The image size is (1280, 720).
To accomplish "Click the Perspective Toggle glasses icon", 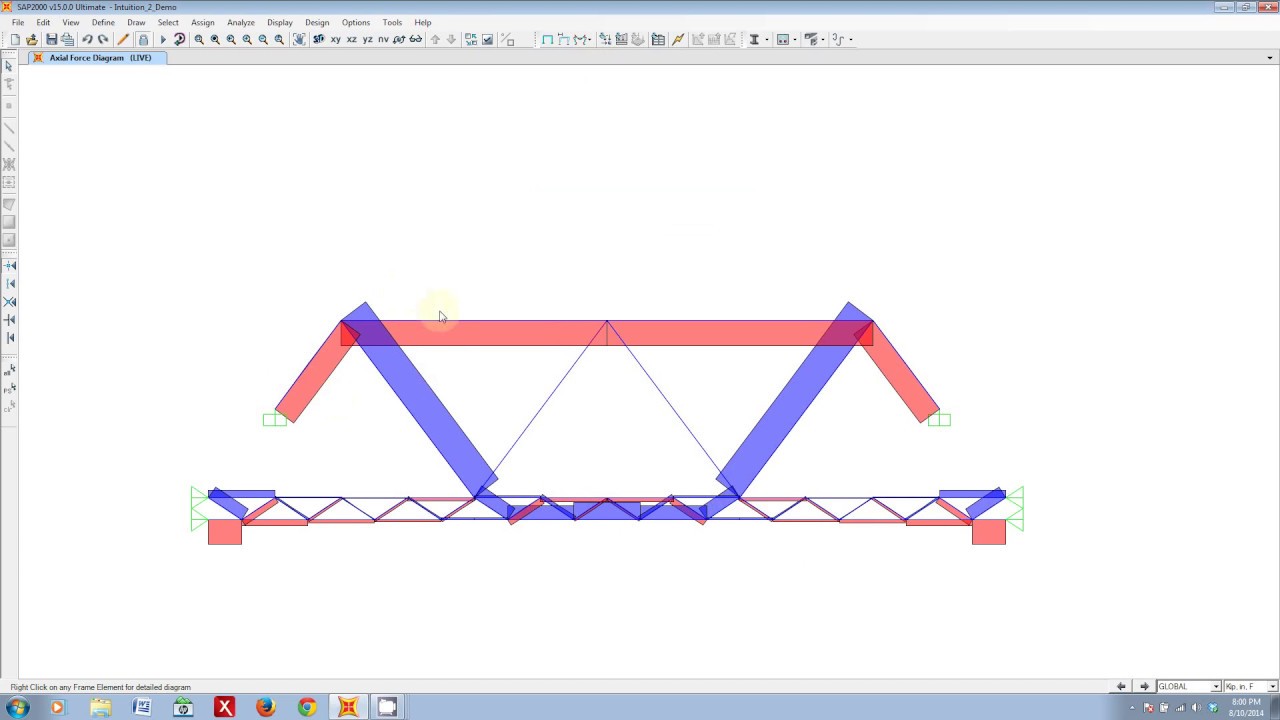I will (x=415, y=40).
